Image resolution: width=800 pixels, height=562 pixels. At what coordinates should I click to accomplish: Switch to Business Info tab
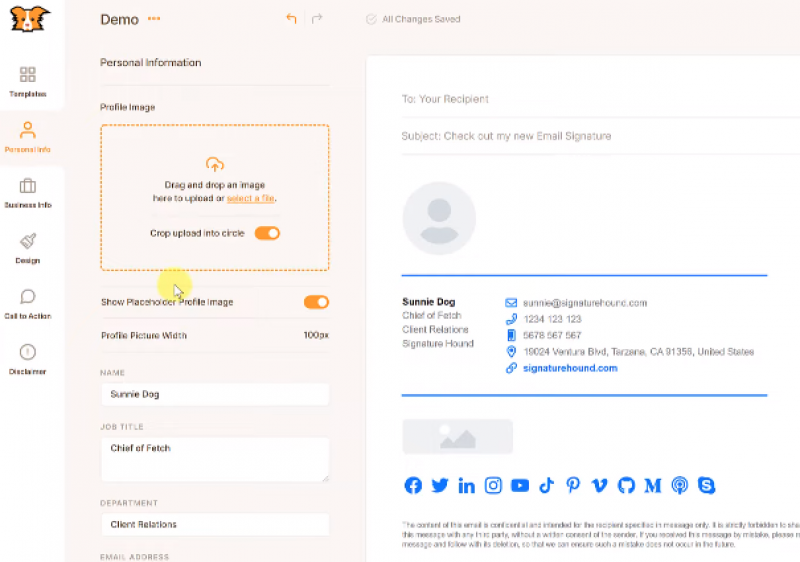pos(28,192)
